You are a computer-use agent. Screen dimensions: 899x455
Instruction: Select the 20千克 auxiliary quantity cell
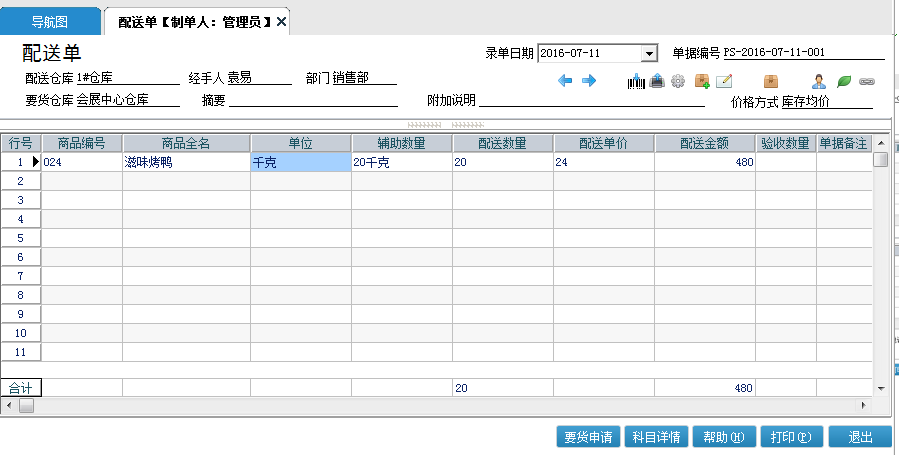click(x=402, y=162)
